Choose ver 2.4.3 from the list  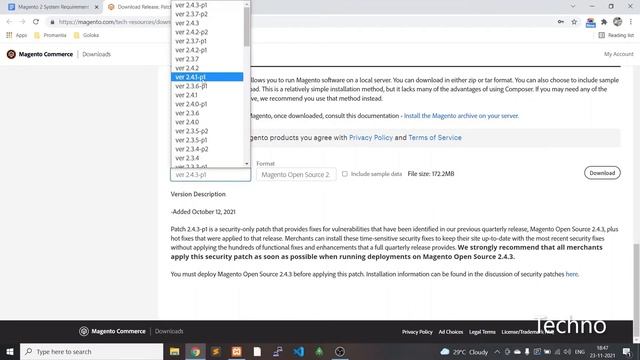207,23
